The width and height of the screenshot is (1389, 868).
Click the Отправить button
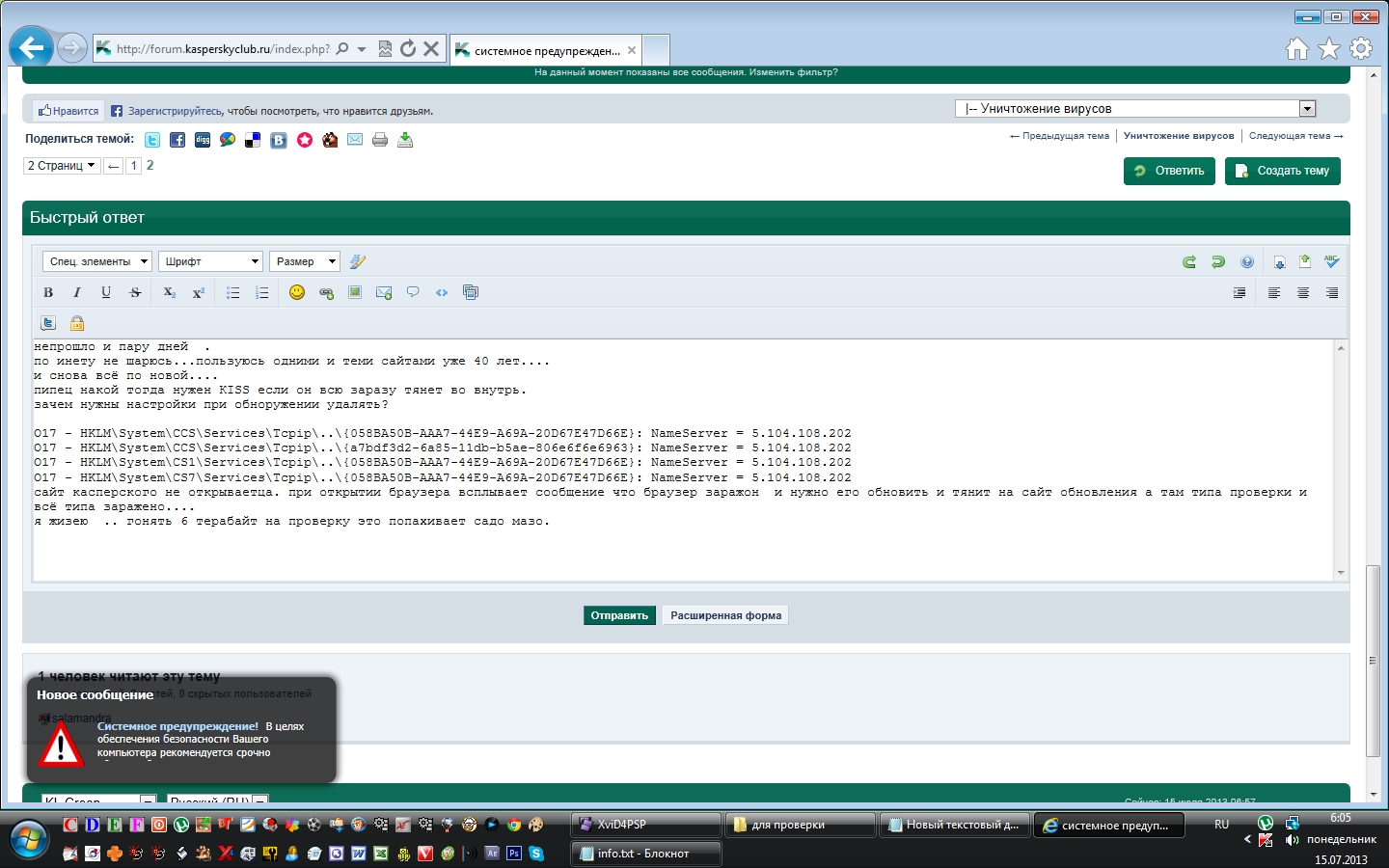click(619, 615)
